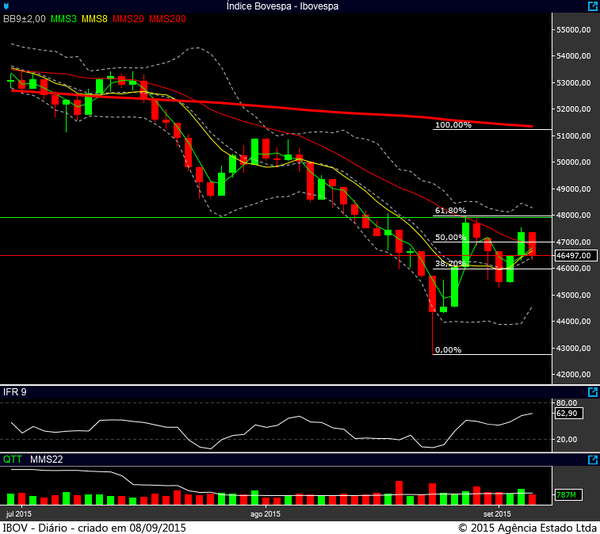Click the QTT volume label
600x534 pixels.
pos(12,459)
